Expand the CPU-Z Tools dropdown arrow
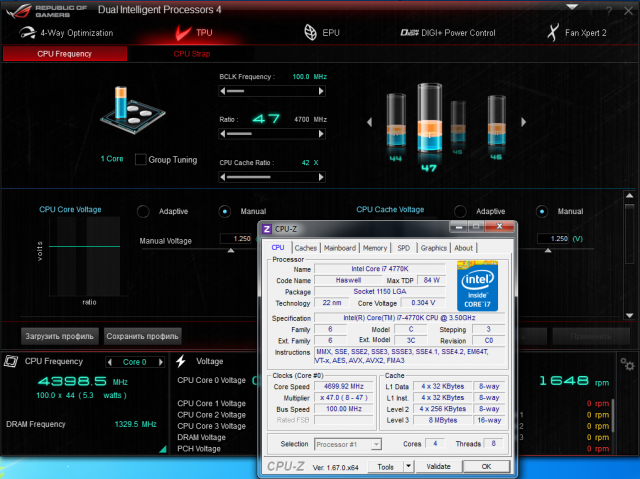 coord(408,466)
